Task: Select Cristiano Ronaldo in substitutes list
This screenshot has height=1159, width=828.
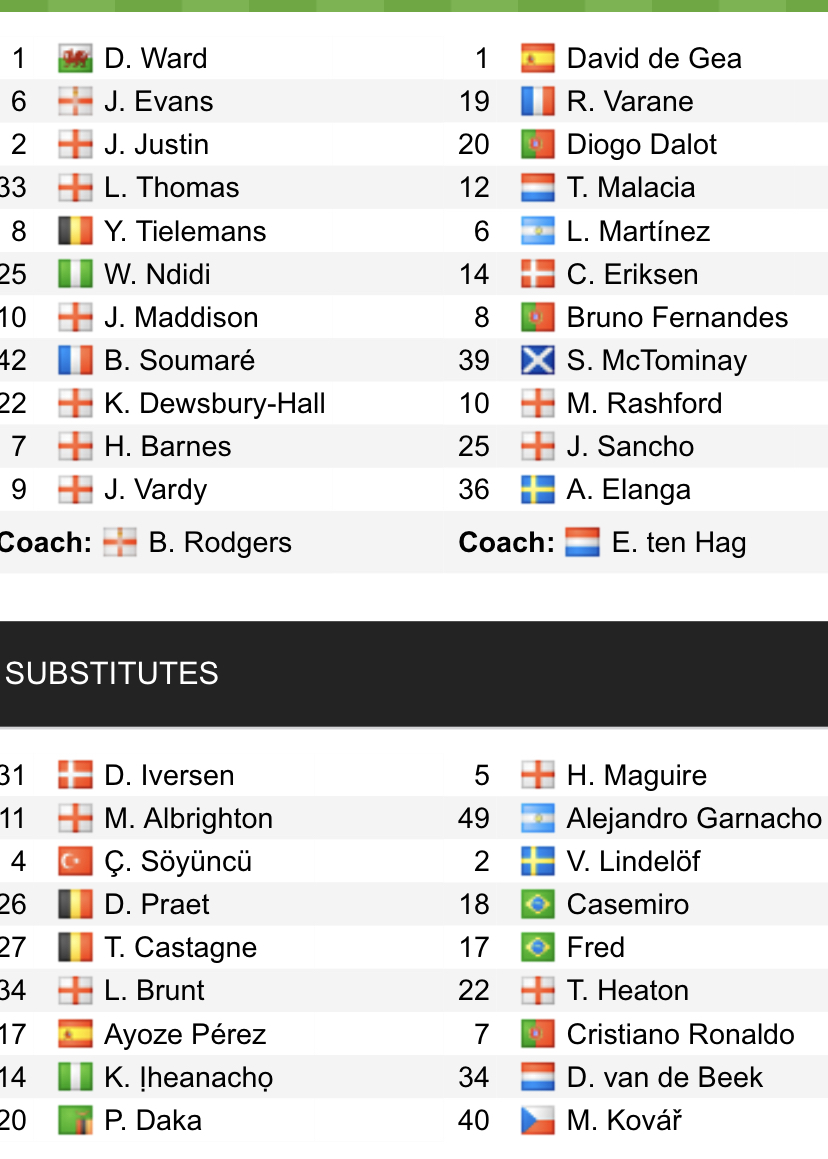Action: [x=680, y=1035]
